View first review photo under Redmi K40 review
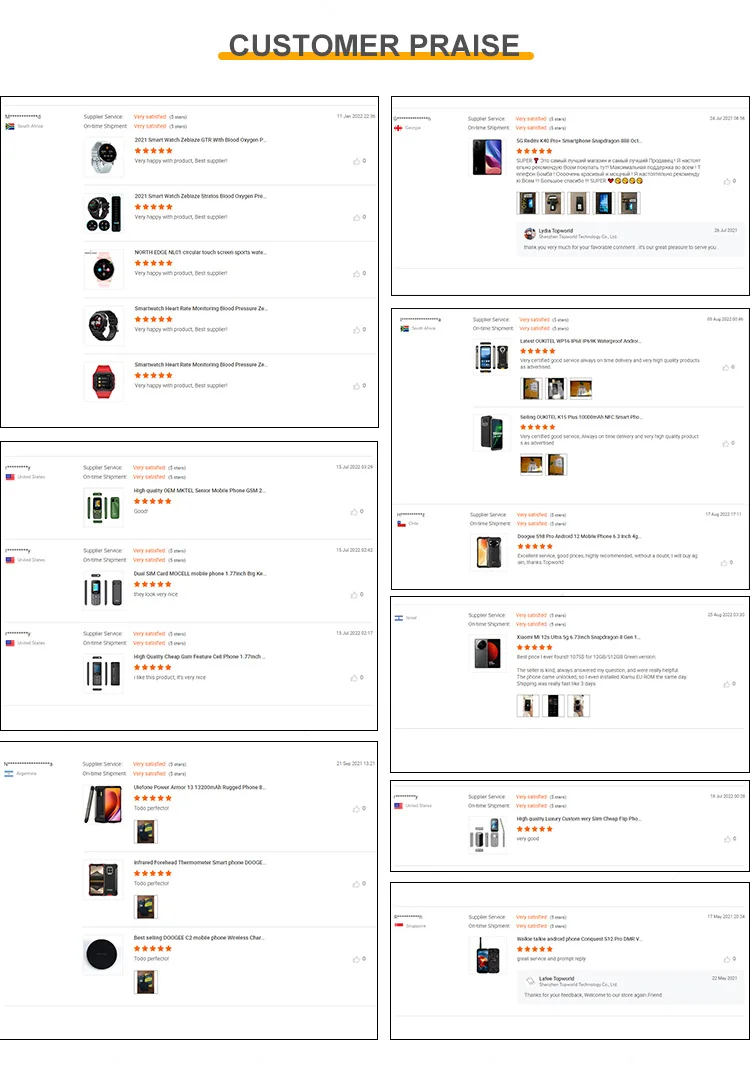Image resolution: width=750 pixels, height=1066 pixels. click(527, 203)
